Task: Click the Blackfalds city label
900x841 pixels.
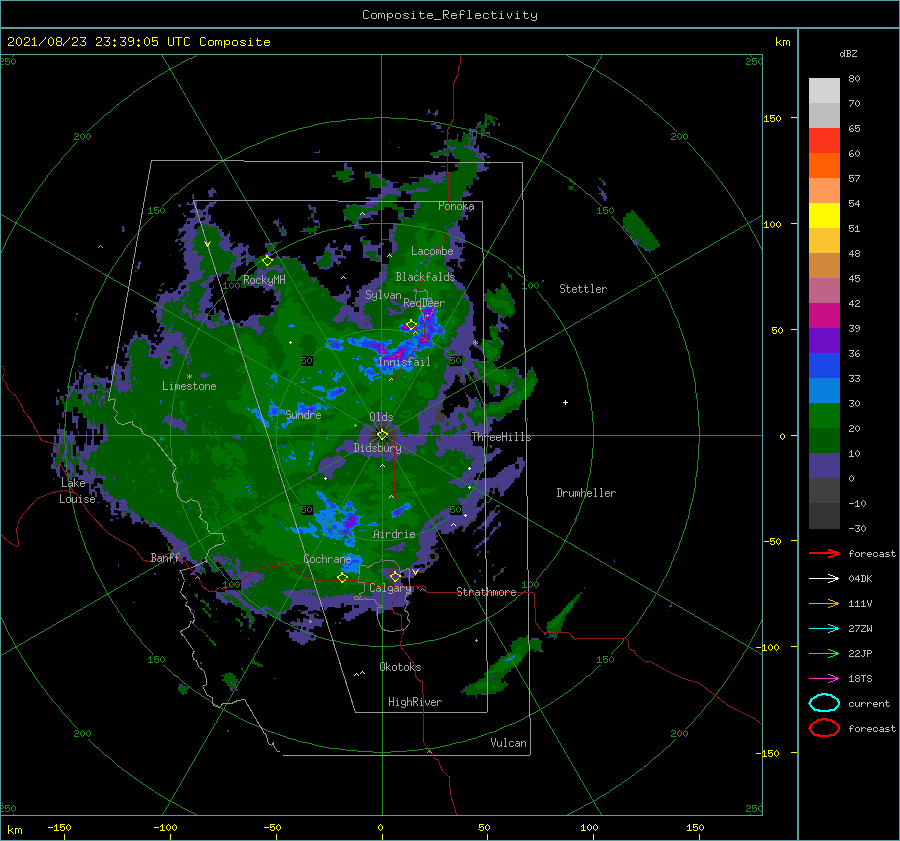Action: 425,277
